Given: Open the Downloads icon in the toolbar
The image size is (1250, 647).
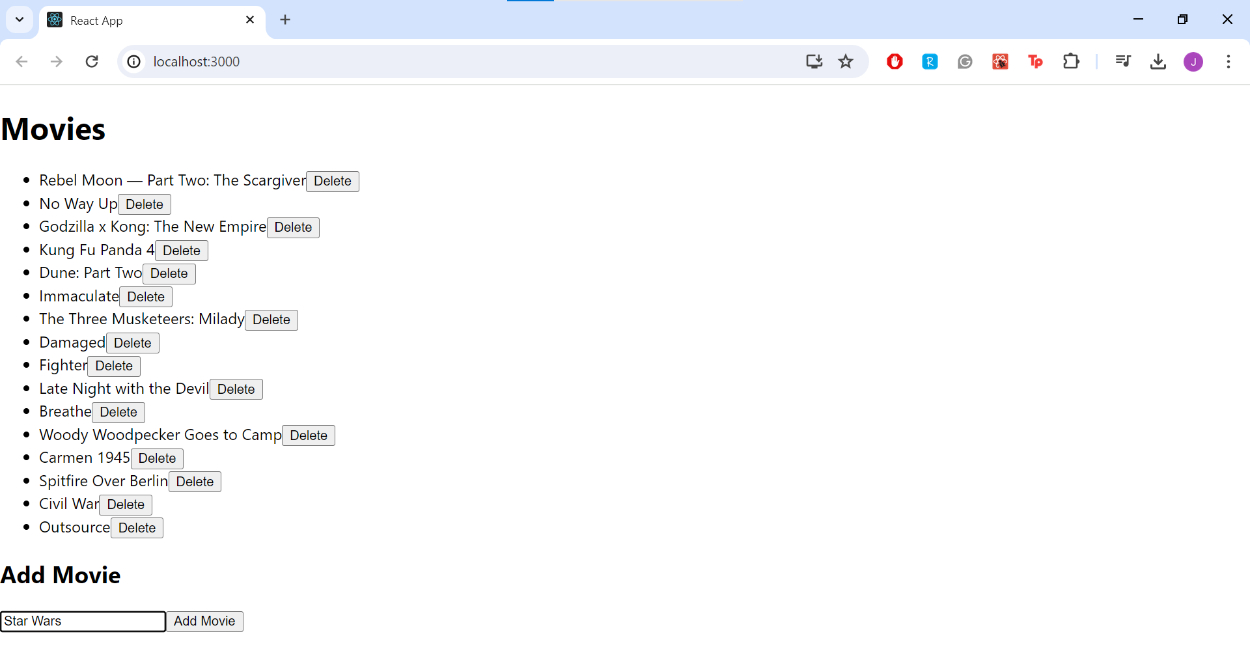Looking at the screenshot, I should pos(1158,62).
